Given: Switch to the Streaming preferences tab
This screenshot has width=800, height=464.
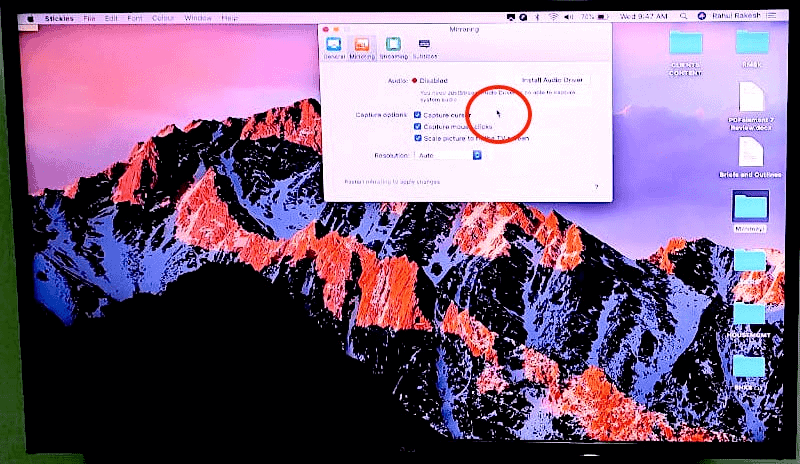Looking at the screenshot, I should pos(393,48).
